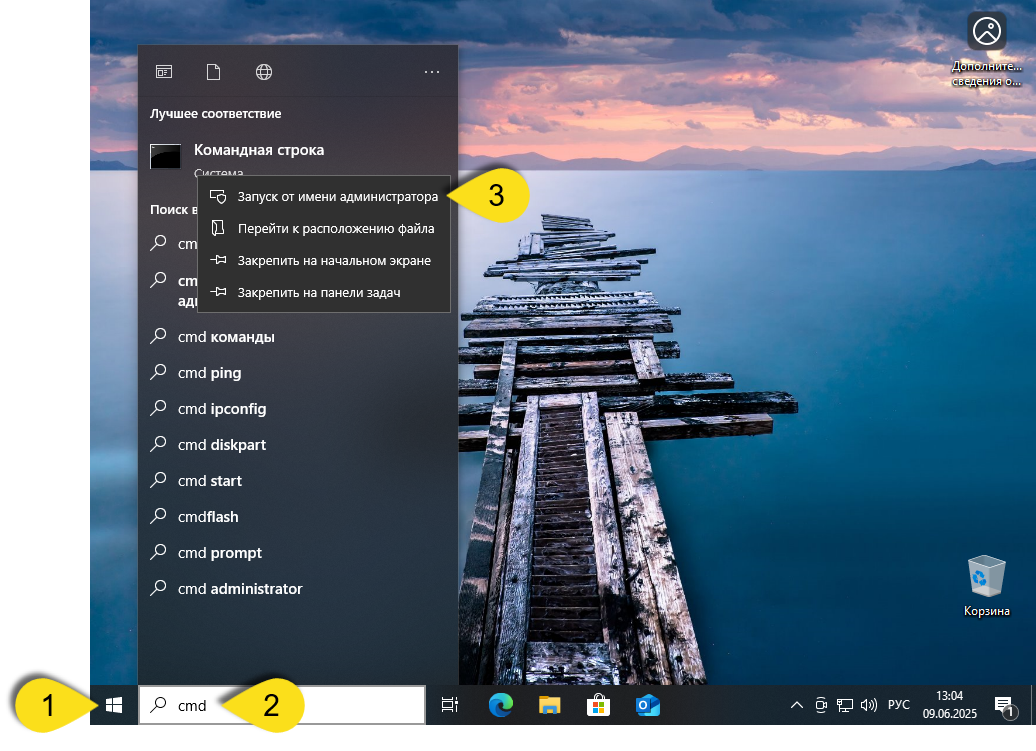Open Microsoft Edge from the taskbar
1036x751 pixels.
(499, 705)
